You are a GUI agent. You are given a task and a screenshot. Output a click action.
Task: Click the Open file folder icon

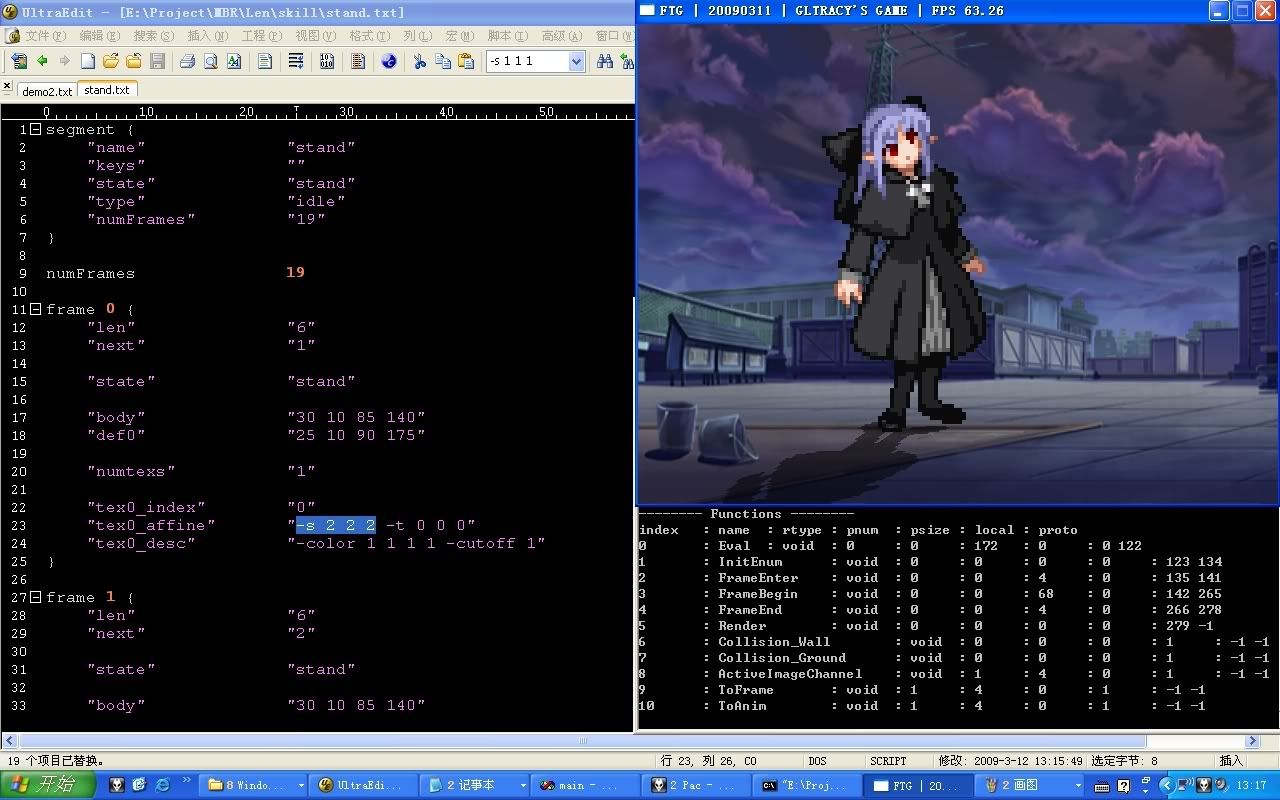pos(111,61)
